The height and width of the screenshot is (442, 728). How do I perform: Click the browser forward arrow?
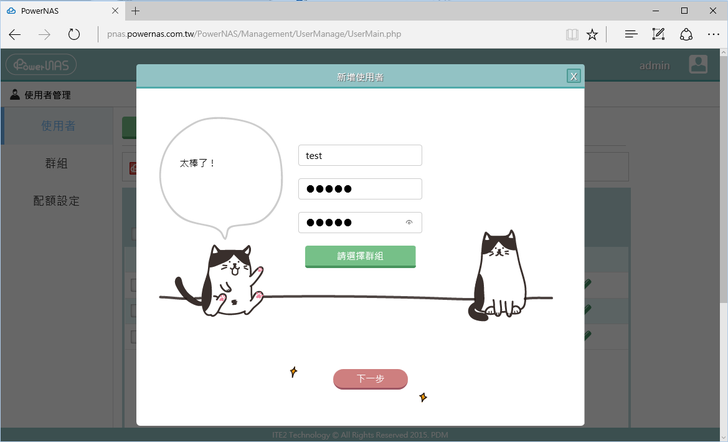(x=45, y=34)
